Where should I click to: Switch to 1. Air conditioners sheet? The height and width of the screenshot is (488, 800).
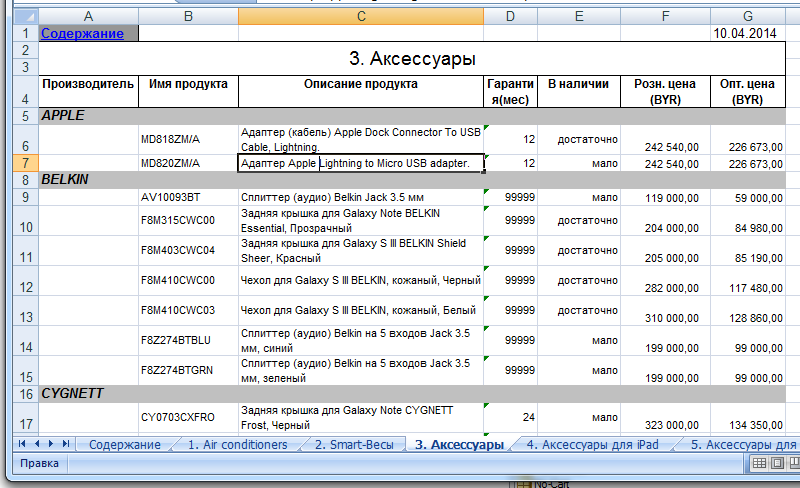click(x=238, y=445)
